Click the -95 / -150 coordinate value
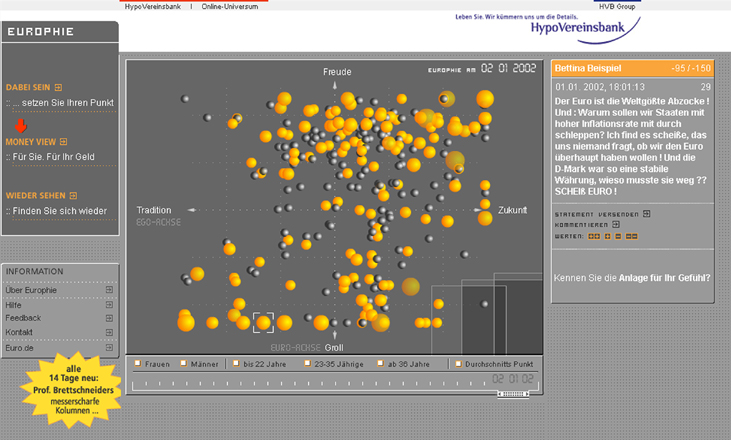This screenshot has height=440, width=731. pos(690,68)
